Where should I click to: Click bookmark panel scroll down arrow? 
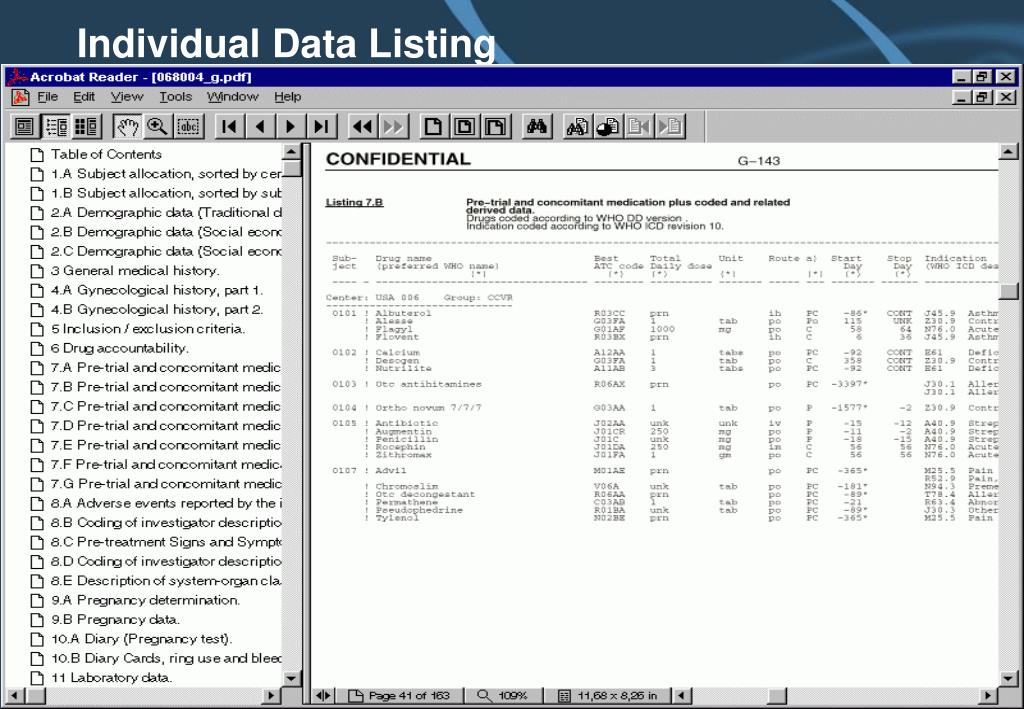(x=291, y=678)
